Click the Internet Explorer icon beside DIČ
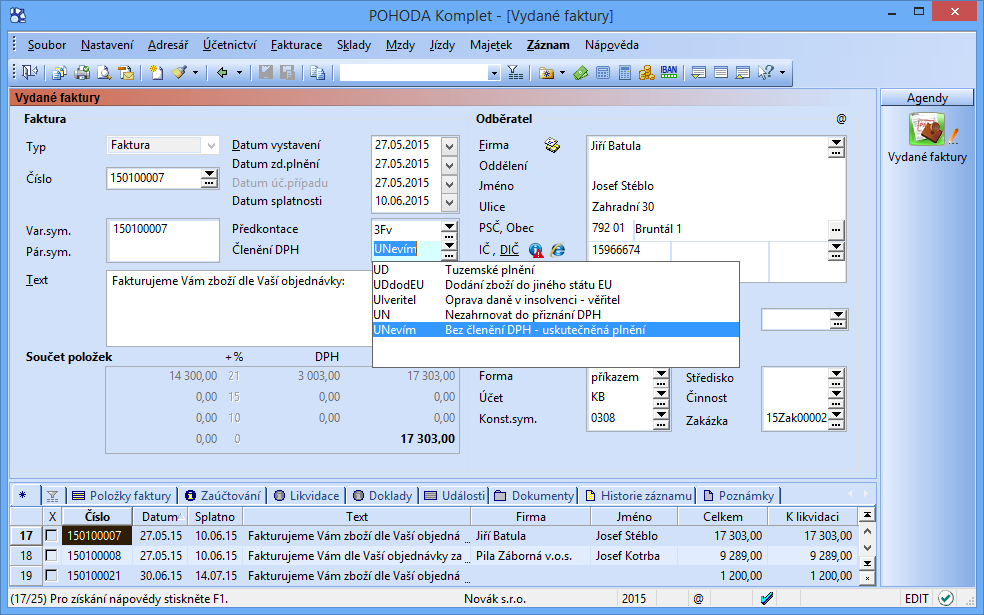This screenshot has height=615, width=984. (x=557, y=250)
